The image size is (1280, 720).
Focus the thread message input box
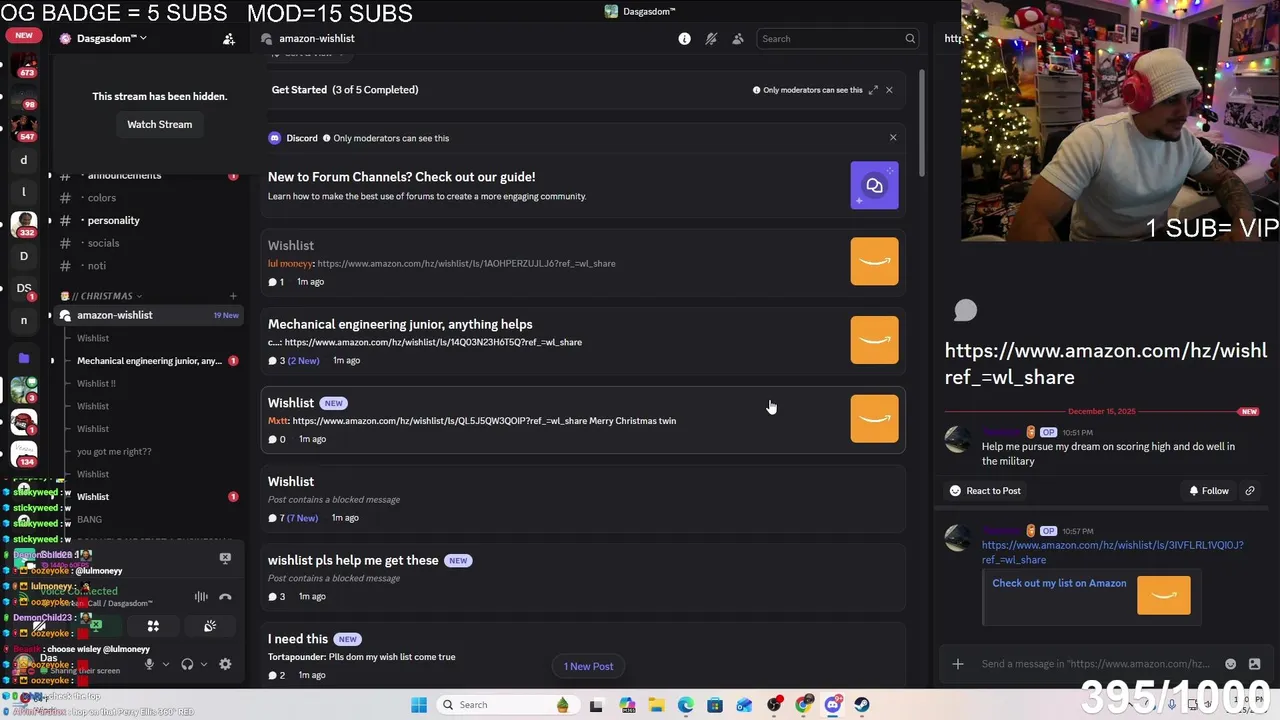(x=1095, y=664)
